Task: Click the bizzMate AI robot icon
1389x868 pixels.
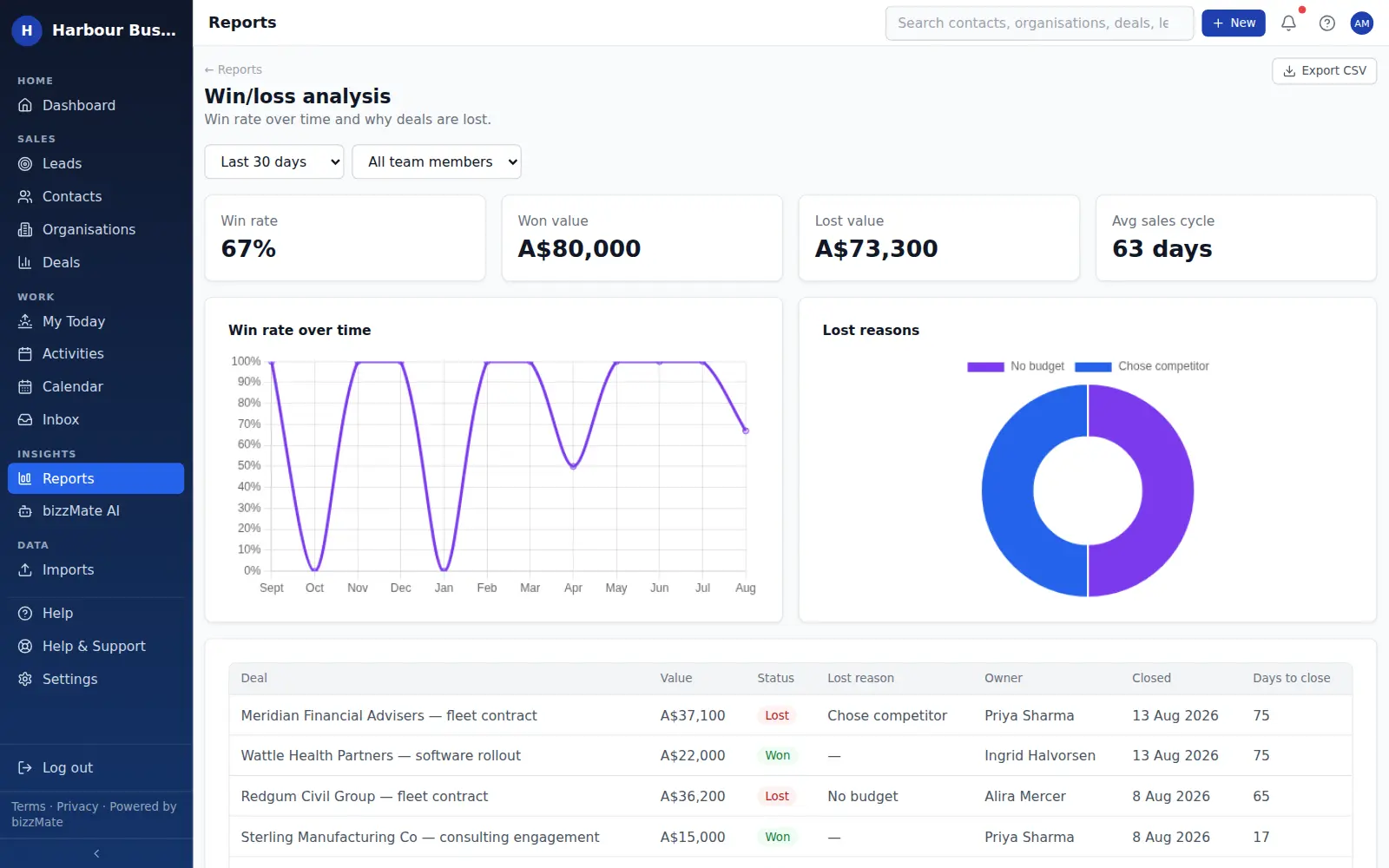Action: (25, 511)
